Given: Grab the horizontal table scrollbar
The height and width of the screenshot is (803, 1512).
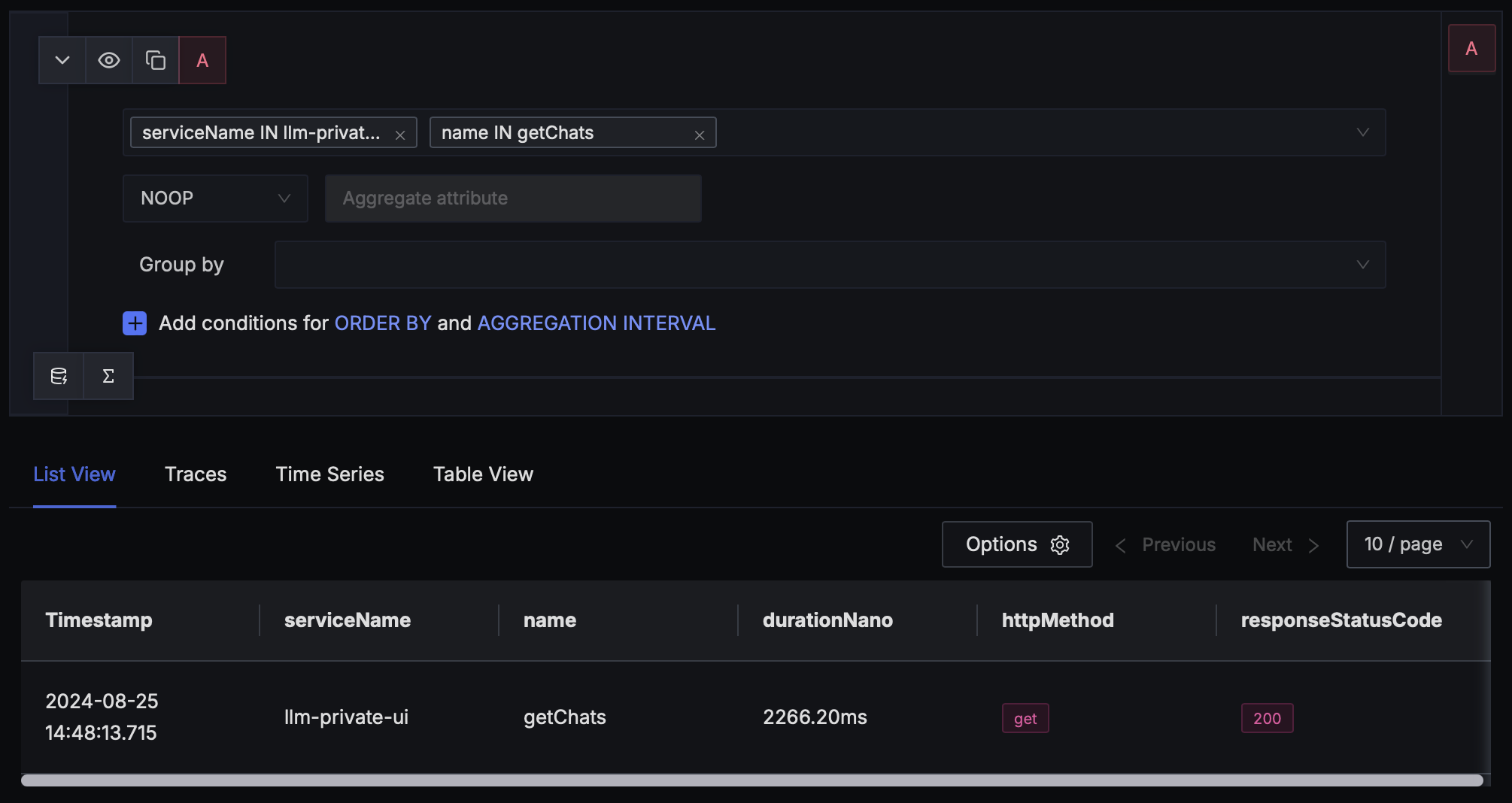Looking at the screenshot, I should (752, 780).
